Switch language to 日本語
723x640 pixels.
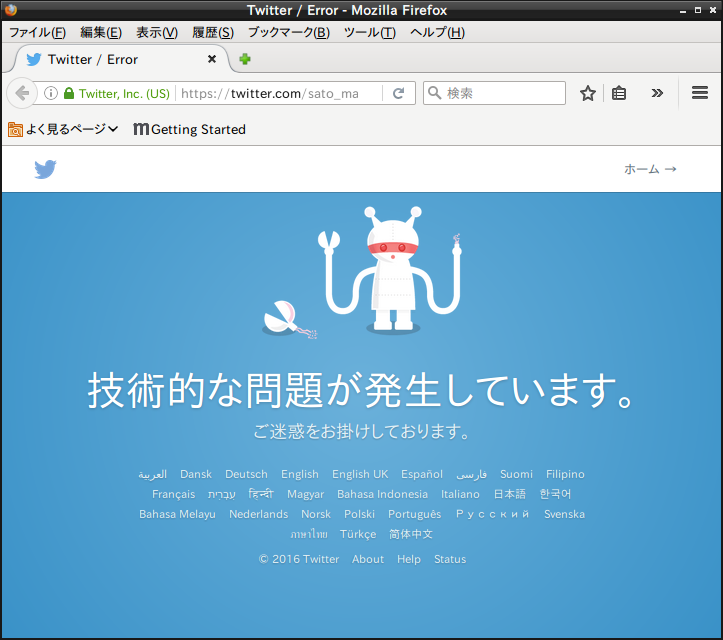point(510,494)
